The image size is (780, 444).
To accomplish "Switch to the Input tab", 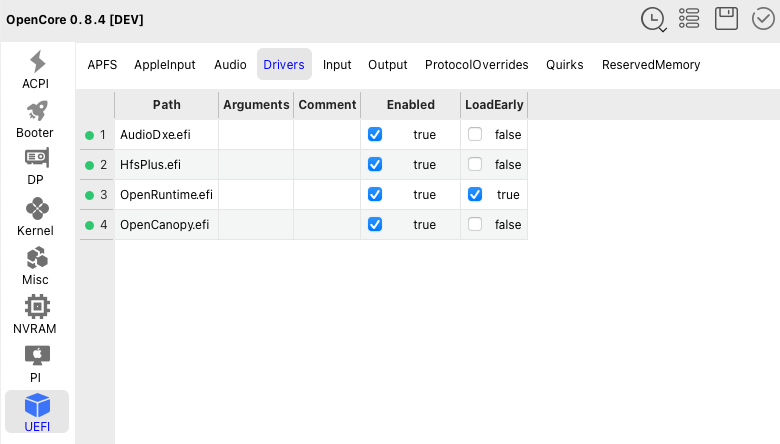I will coord(337,65).
